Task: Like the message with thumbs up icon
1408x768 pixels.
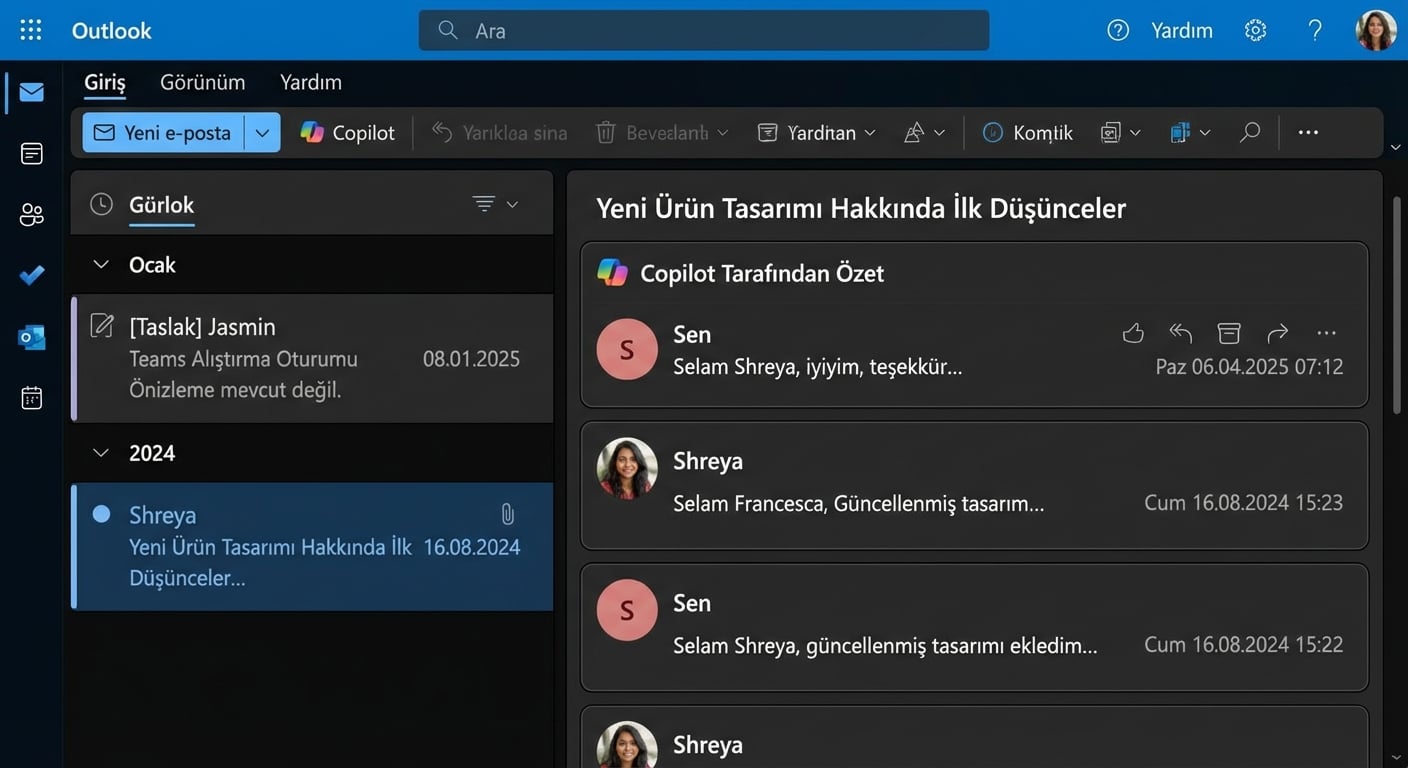Action: (1133, 332)
